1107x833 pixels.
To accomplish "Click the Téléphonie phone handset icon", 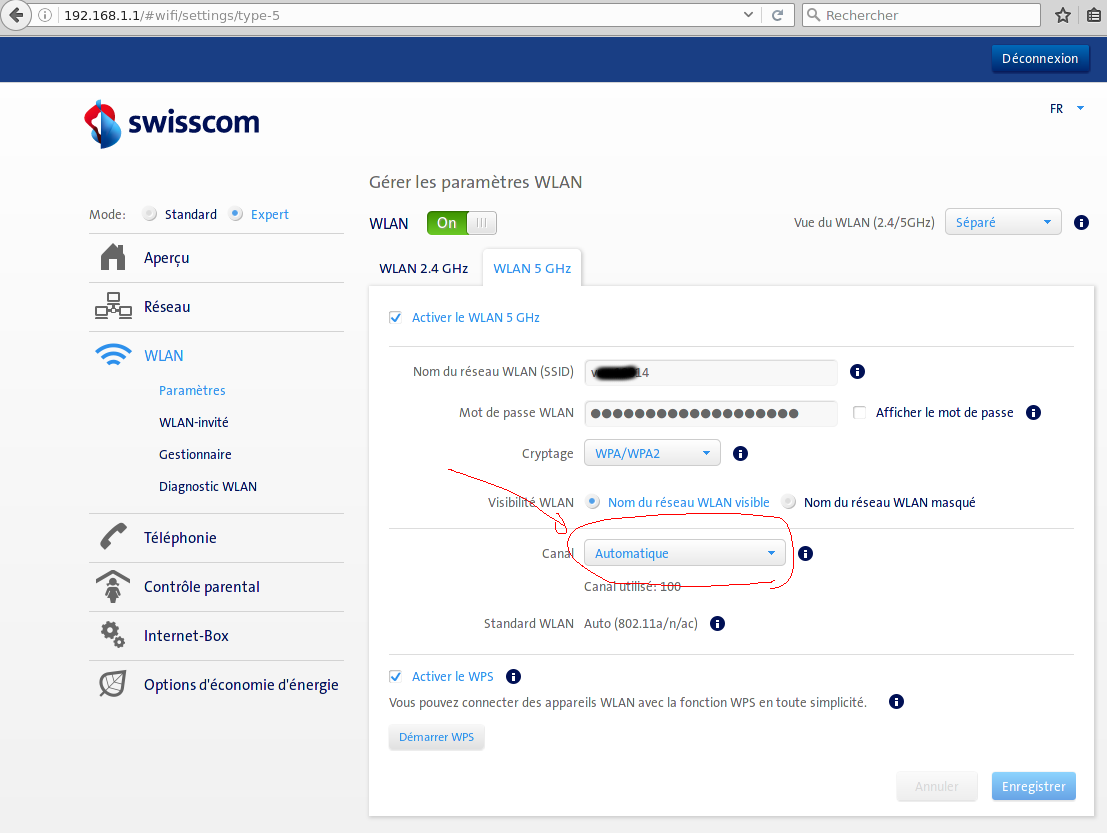I will (113, 537).
